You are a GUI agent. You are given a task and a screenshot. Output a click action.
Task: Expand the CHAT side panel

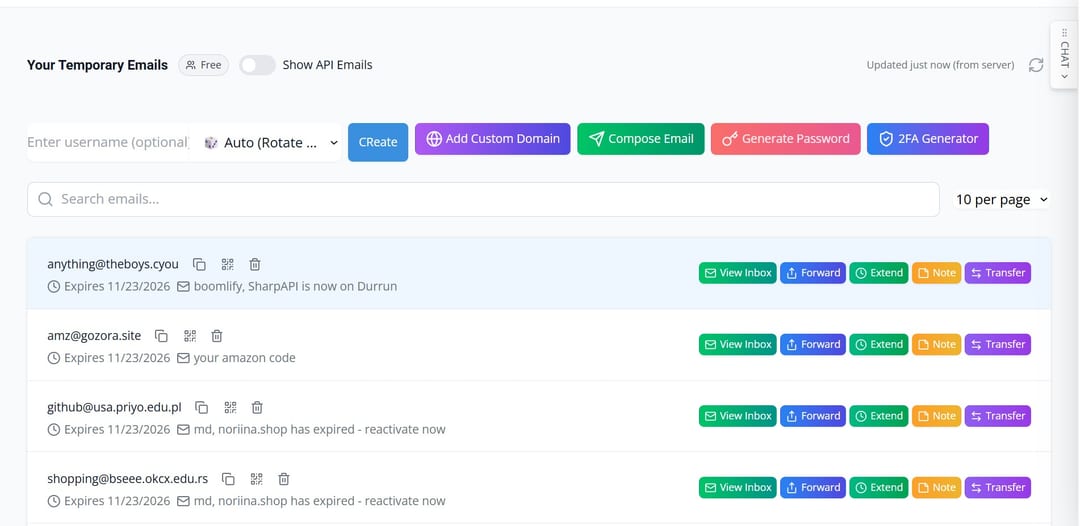click(1064, 55)
